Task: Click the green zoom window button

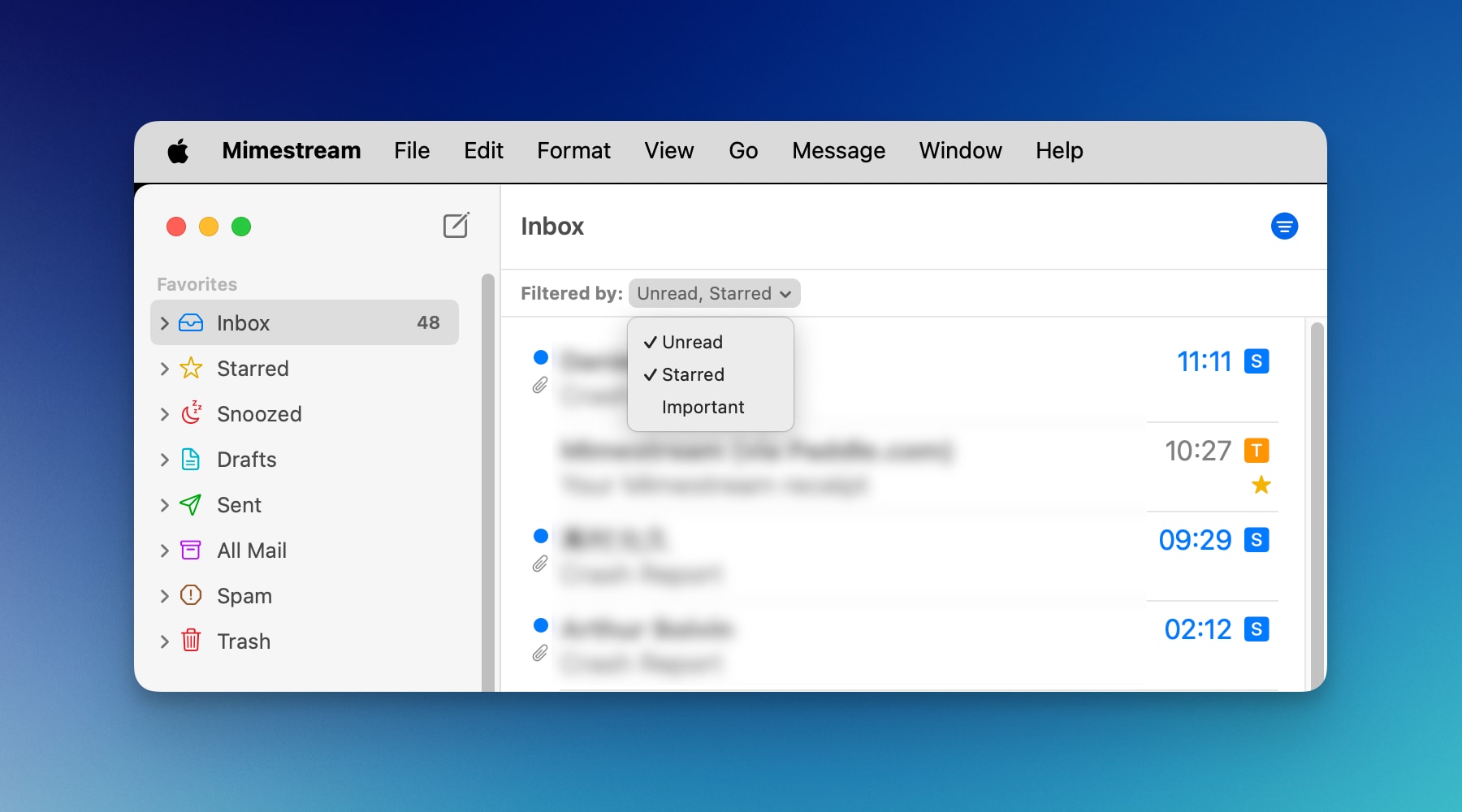Action: tap(241, 227)
